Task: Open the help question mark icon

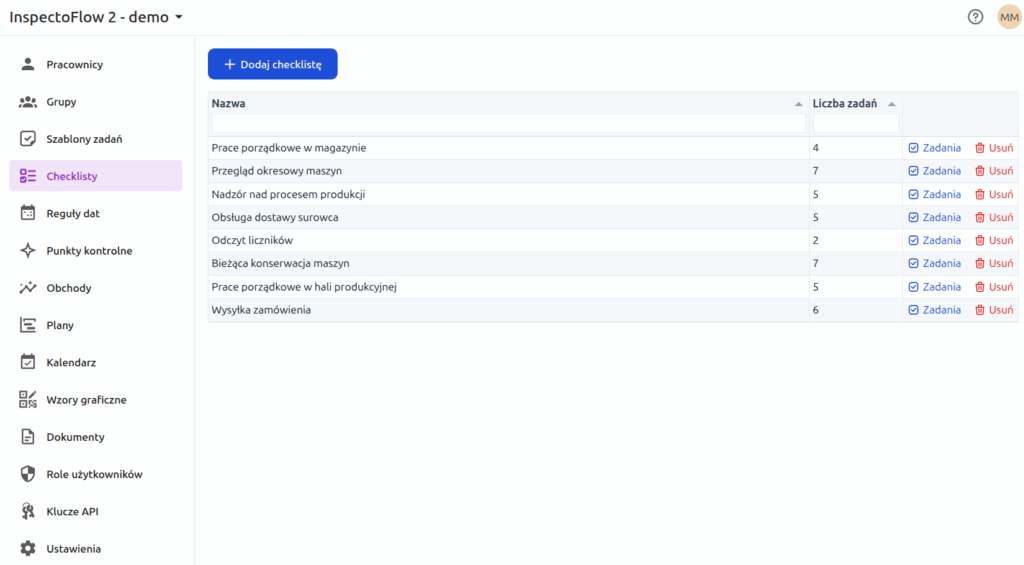Action: click(x=975, y=17)
